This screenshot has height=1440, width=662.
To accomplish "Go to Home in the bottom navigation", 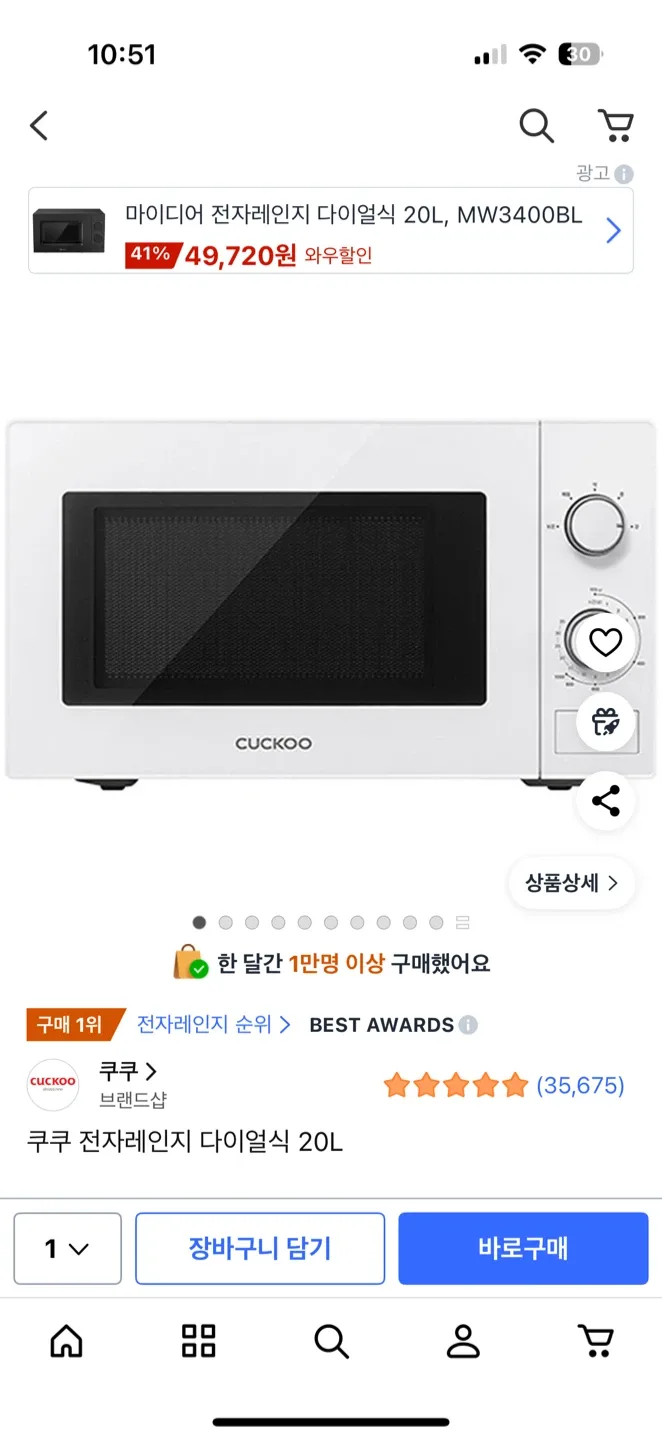I will pos(66,1341).
